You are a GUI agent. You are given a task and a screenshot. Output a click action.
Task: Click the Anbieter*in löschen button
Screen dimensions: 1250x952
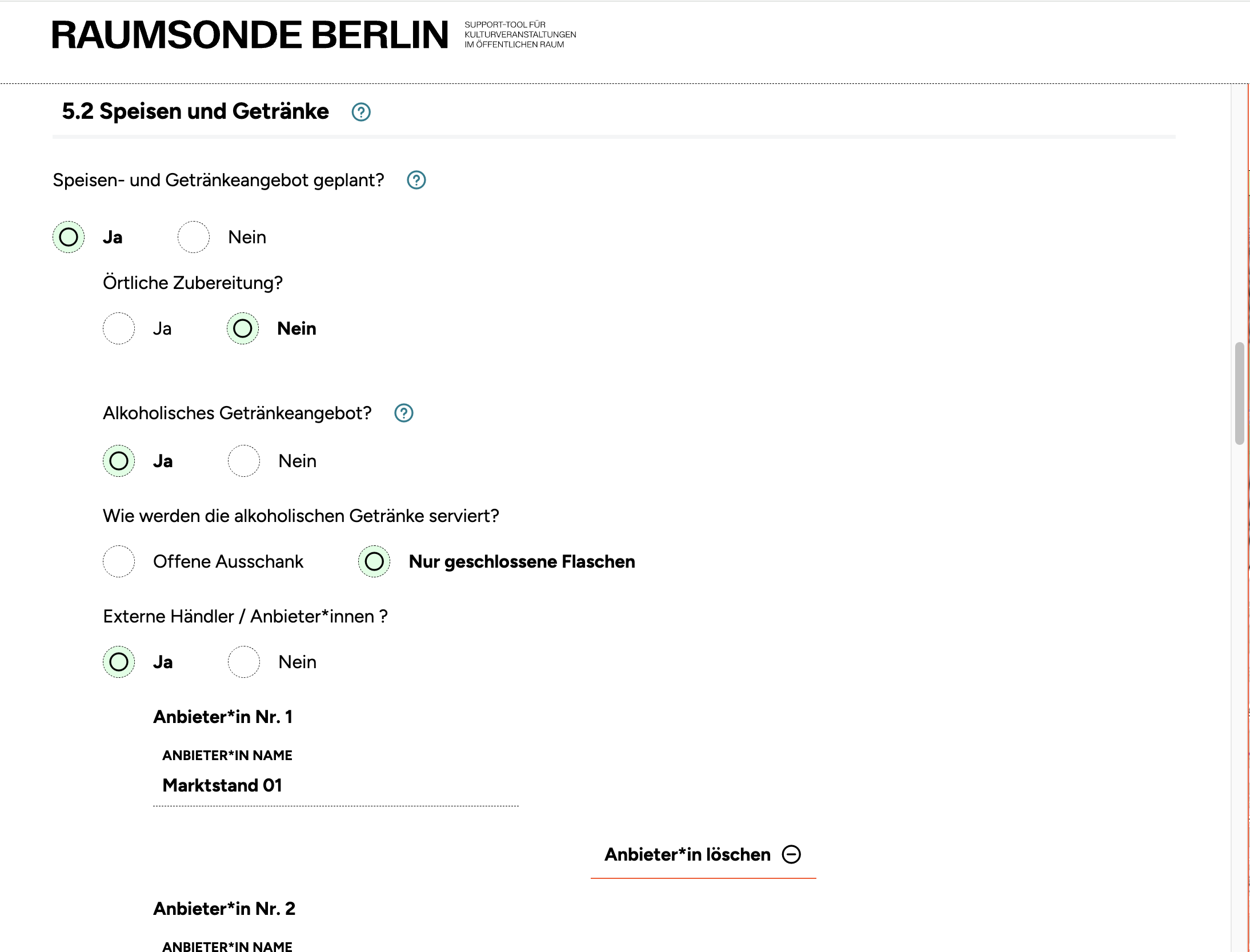pyautogui.click(x=688, y=854)
